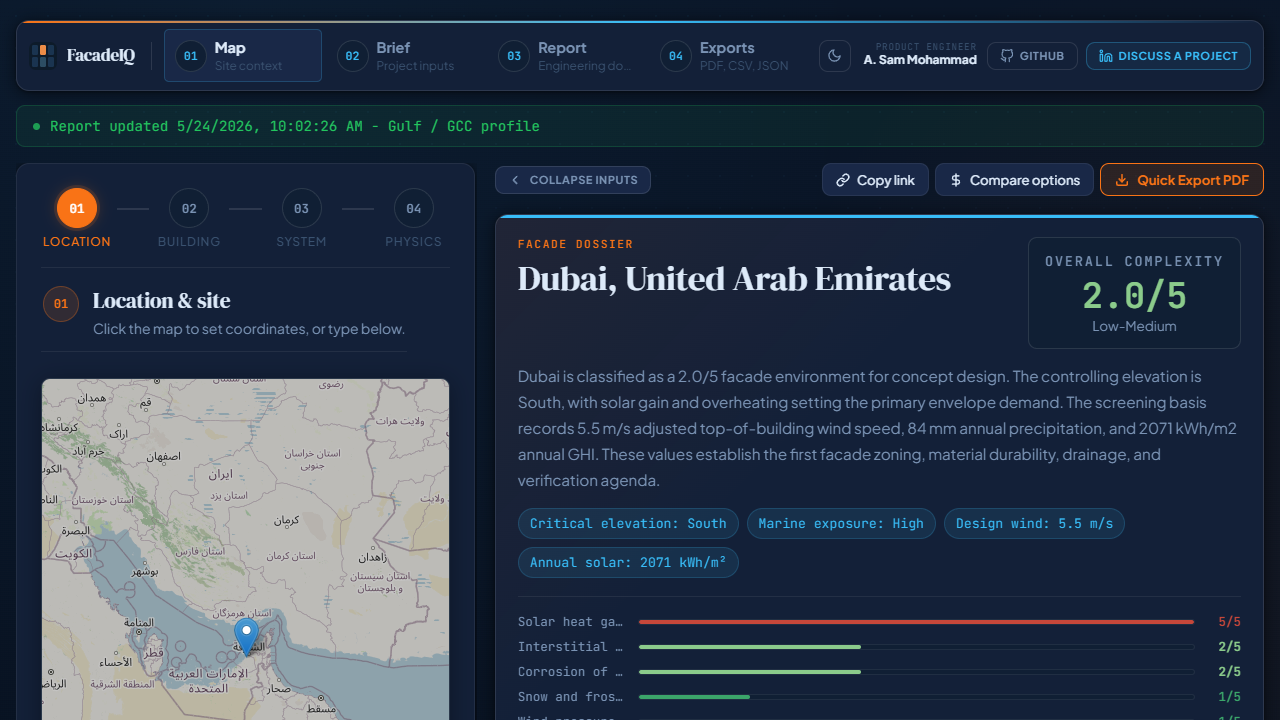Open the Map tab

pos(243,56)
